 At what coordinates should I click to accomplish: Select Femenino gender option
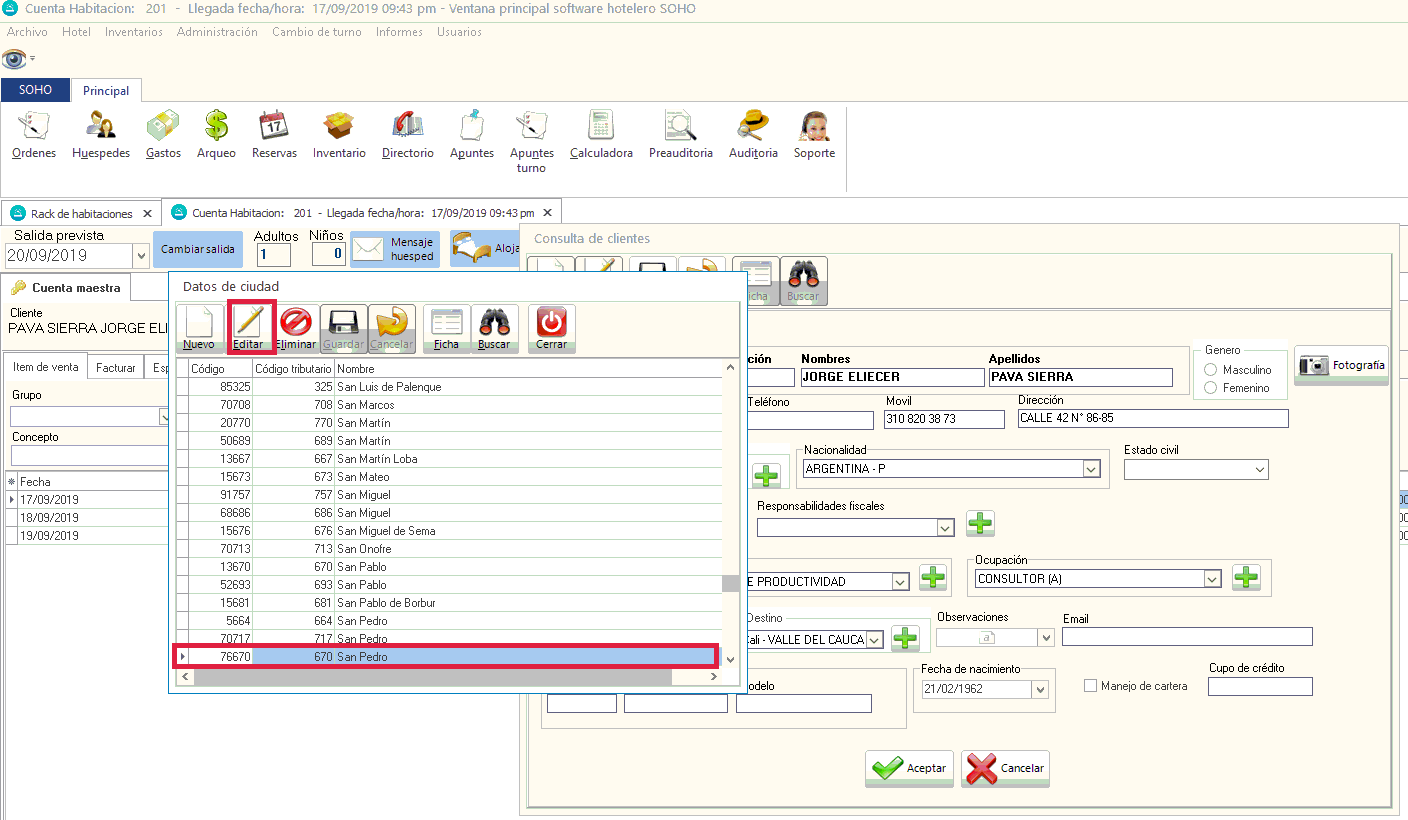click(x=1211, y=388)
